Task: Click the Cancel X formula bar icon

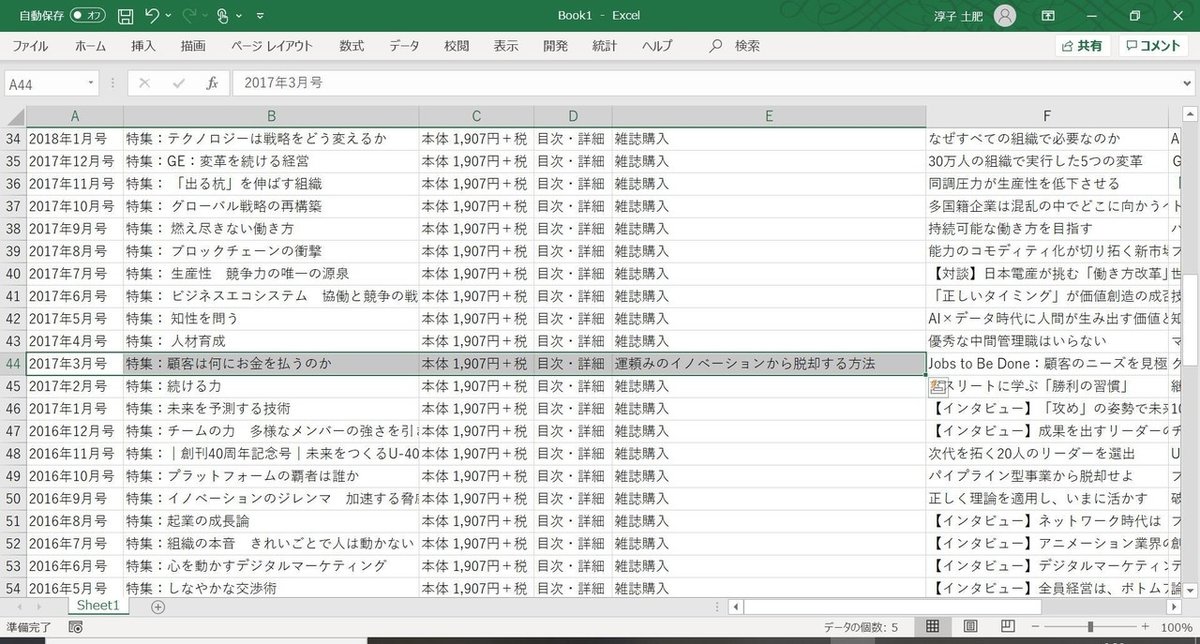Action: click(x=145, y=84)
